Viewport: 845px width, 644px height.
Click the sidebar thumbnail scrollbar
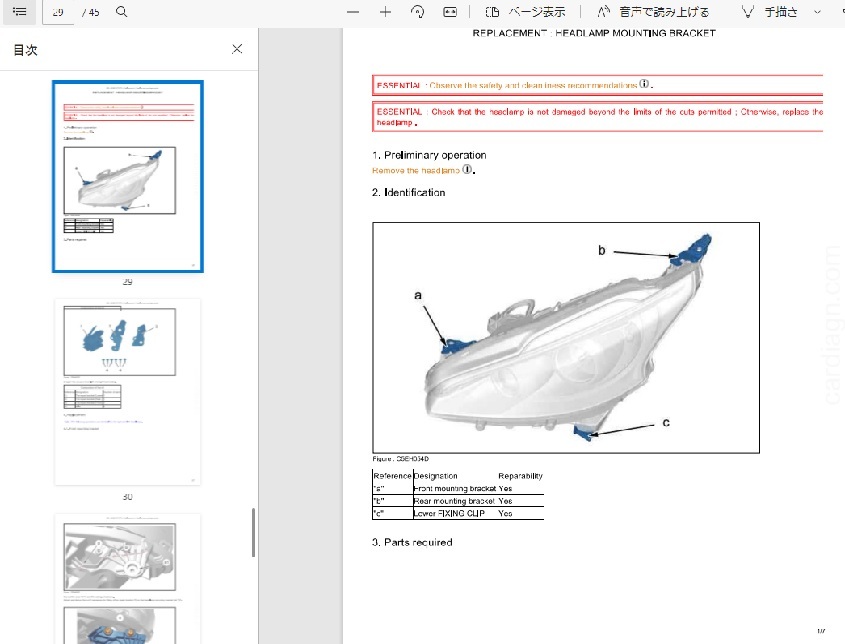pyautogui.click(x=253, y=532)
